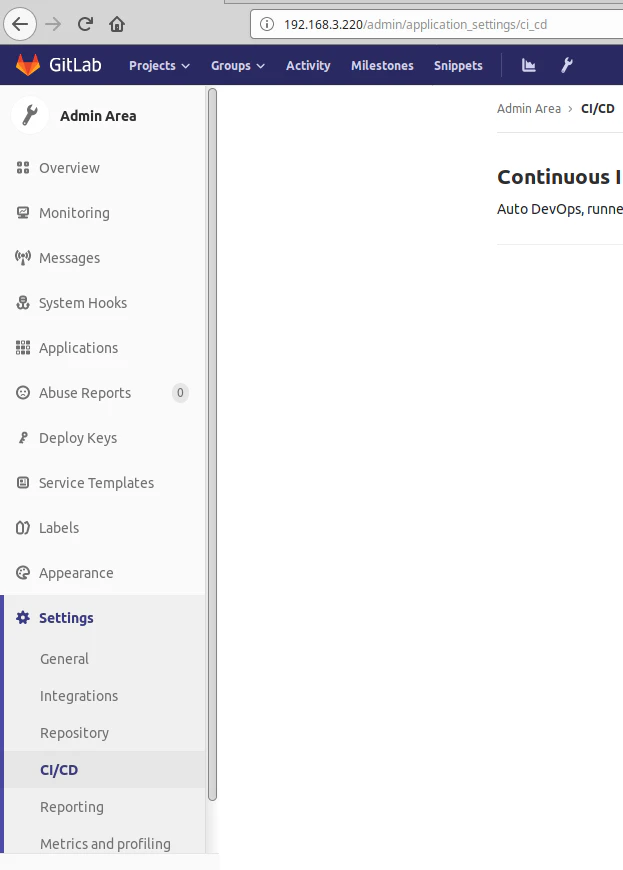Open General settings

[x=64, y=659]
